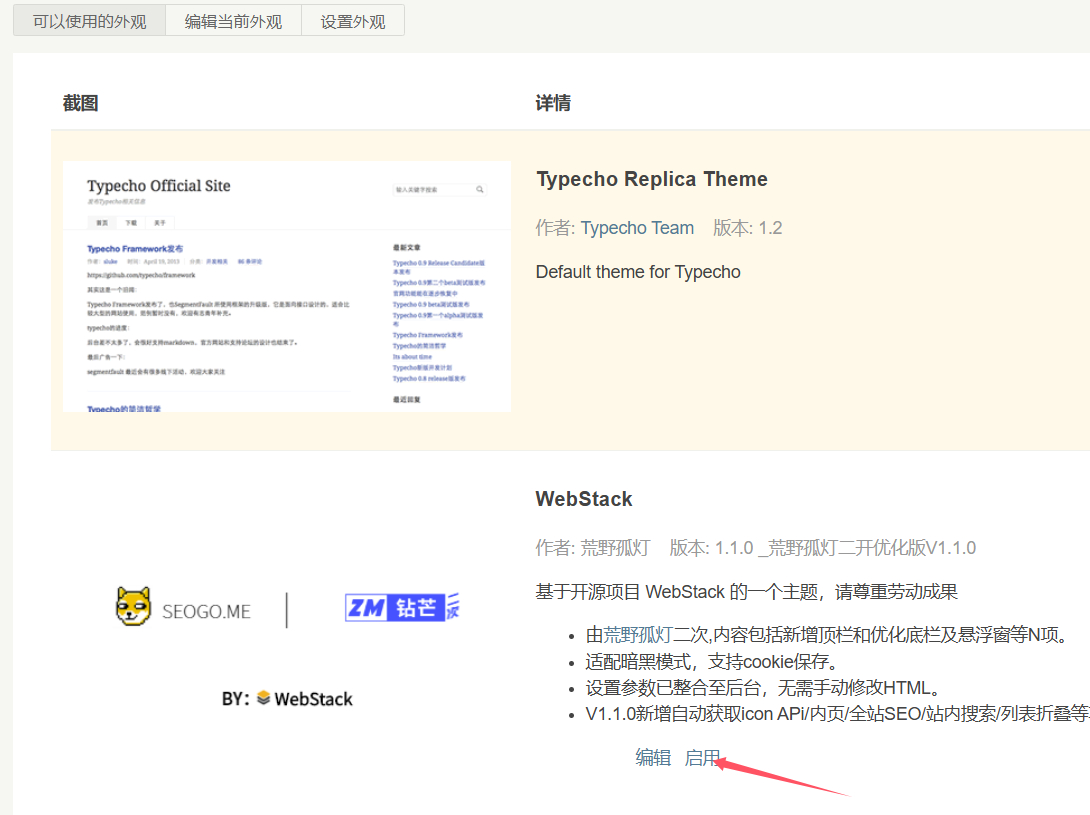The image size is (1090, 815).
Task: Click 启用 to activate WebStack theme
Action: pyautogui.click(x=702, y=757)
